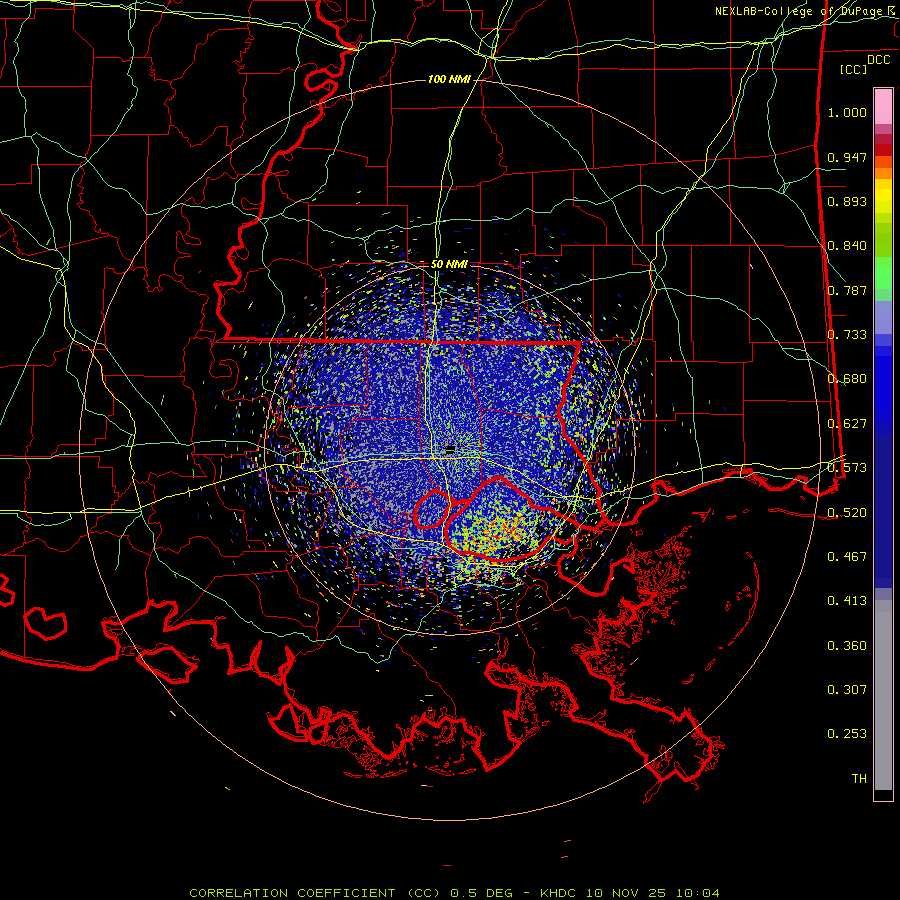Click the lavender swatch on the color bar
The image size is (900, 900).
click(883, 317)
